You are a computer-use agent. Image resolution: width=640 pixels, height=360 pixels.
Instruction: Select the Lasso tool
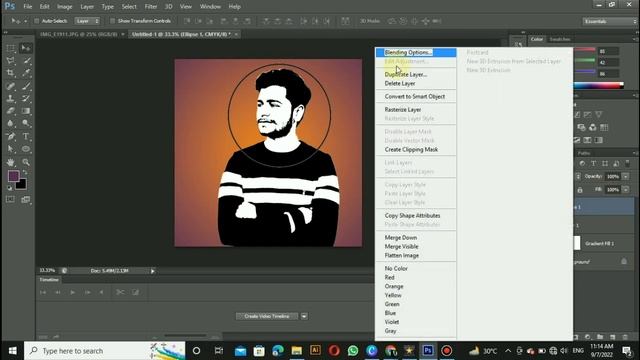(11, 61)
